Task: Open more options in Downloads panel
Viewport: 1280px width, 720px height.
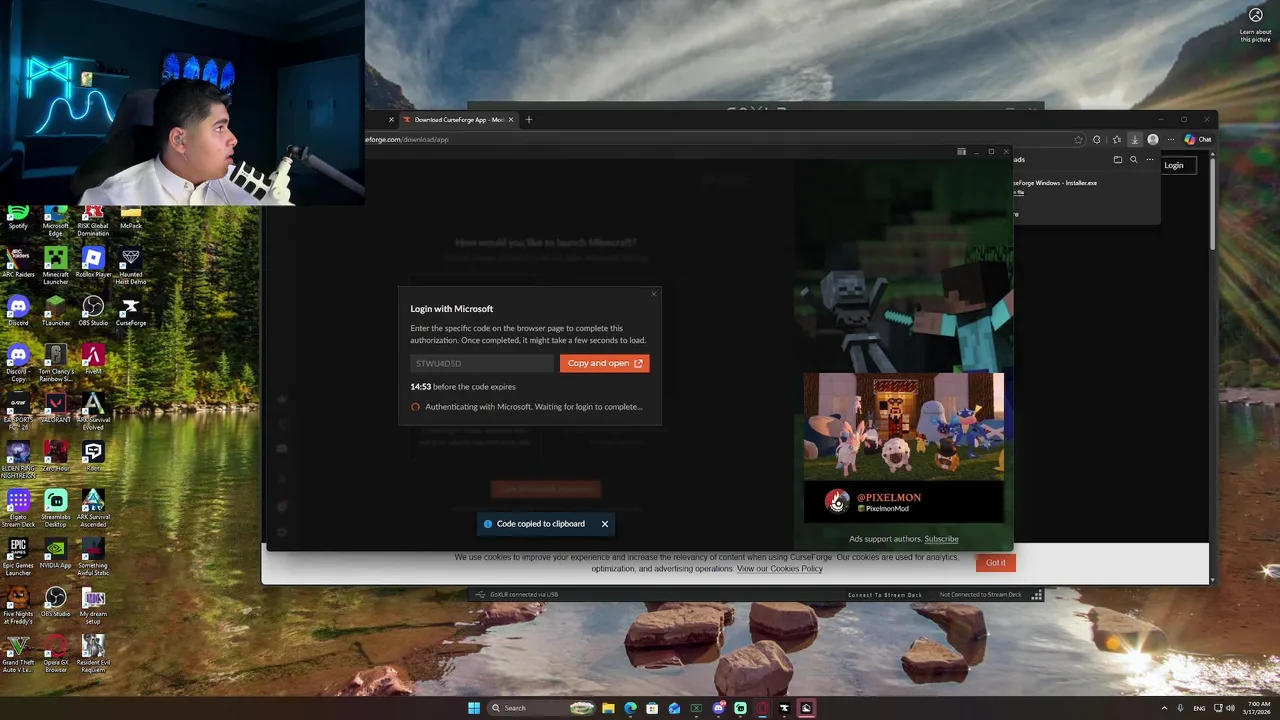Action: point(1150,159)
